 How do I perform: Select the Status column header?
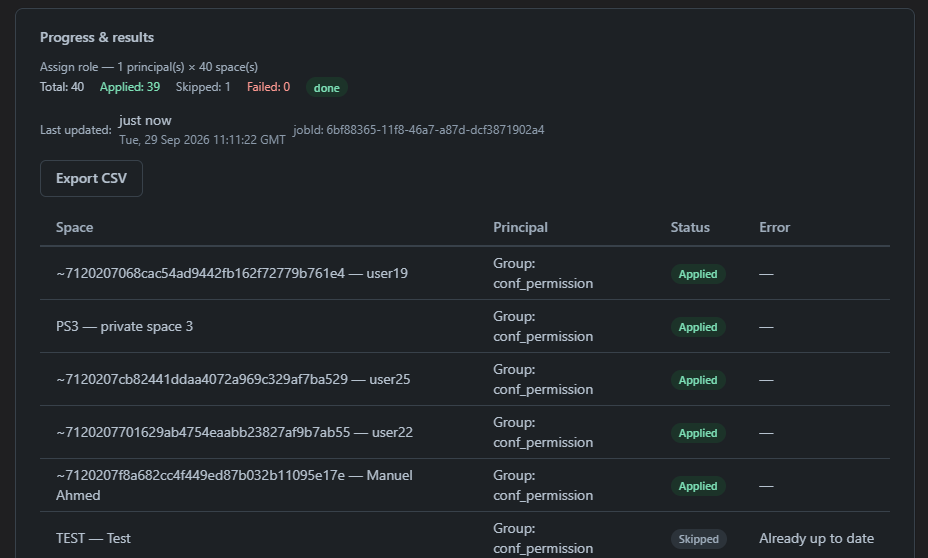[690, 227]
